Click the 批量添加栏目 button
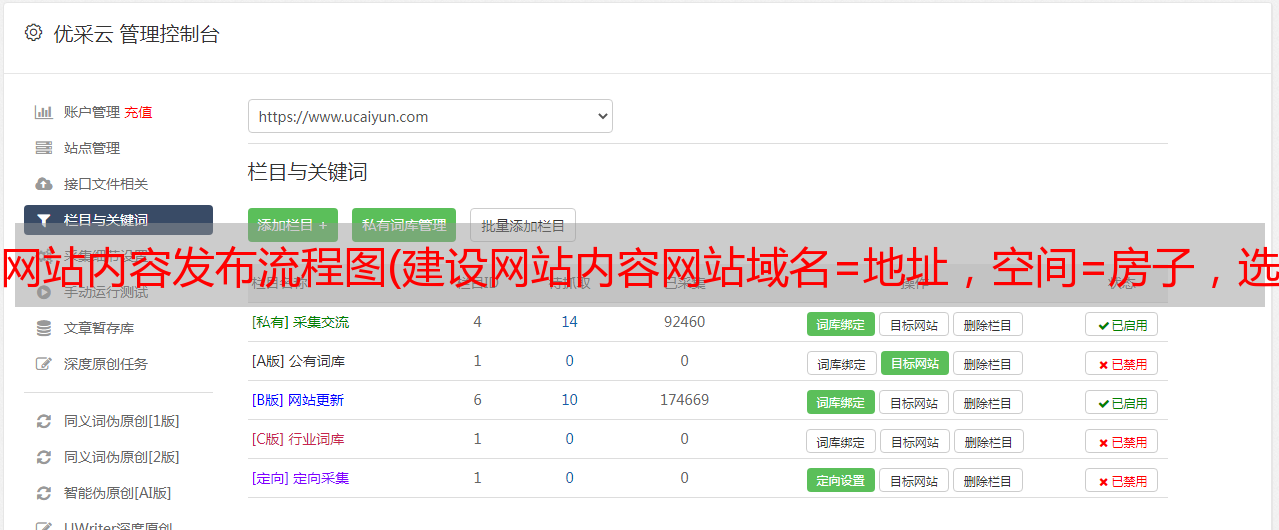This screenshot has height=530, width=1279. [x=523, y=225]
